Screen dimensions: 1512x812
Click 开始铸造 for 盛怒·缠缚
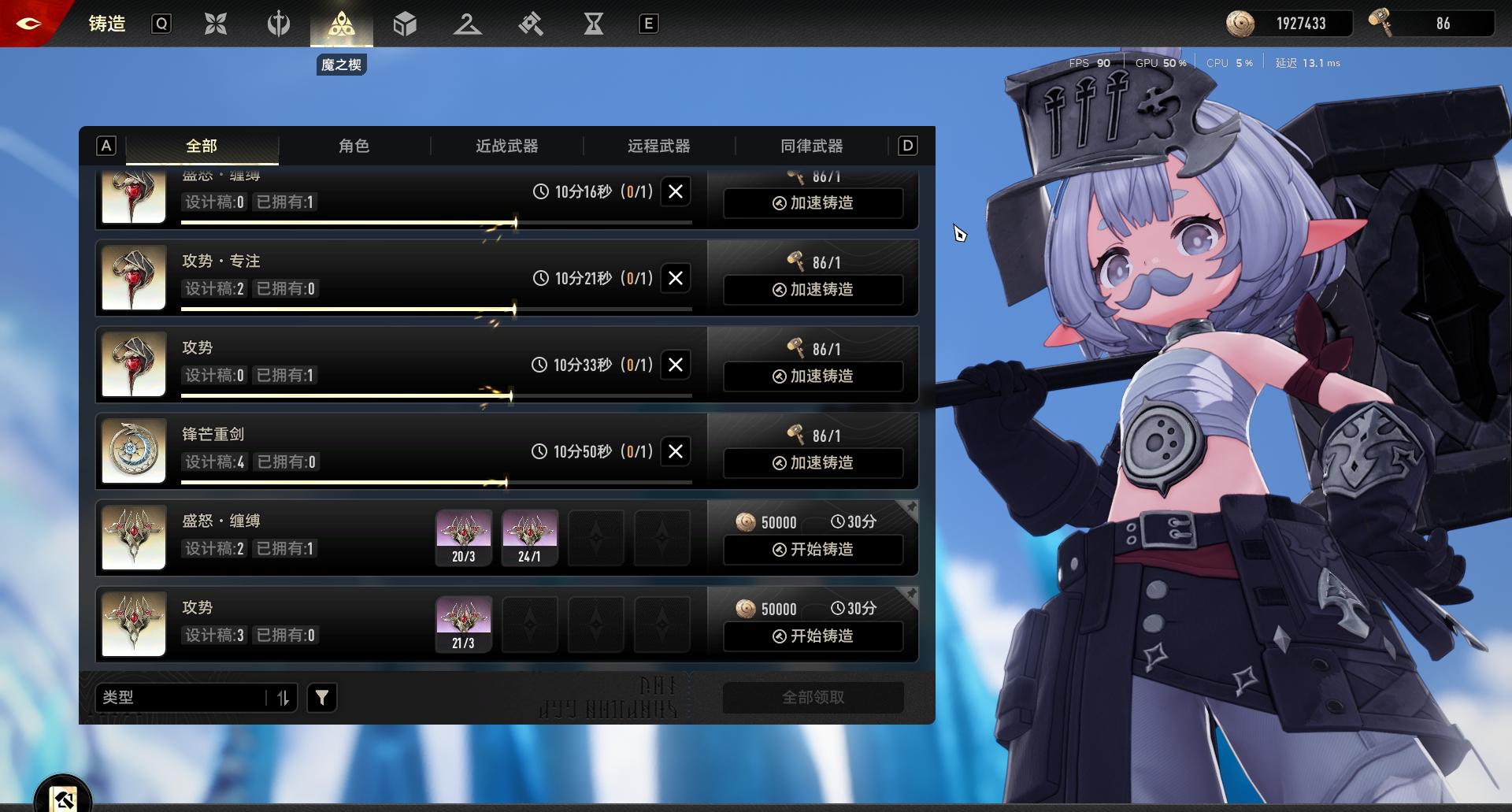coord(813,550)
